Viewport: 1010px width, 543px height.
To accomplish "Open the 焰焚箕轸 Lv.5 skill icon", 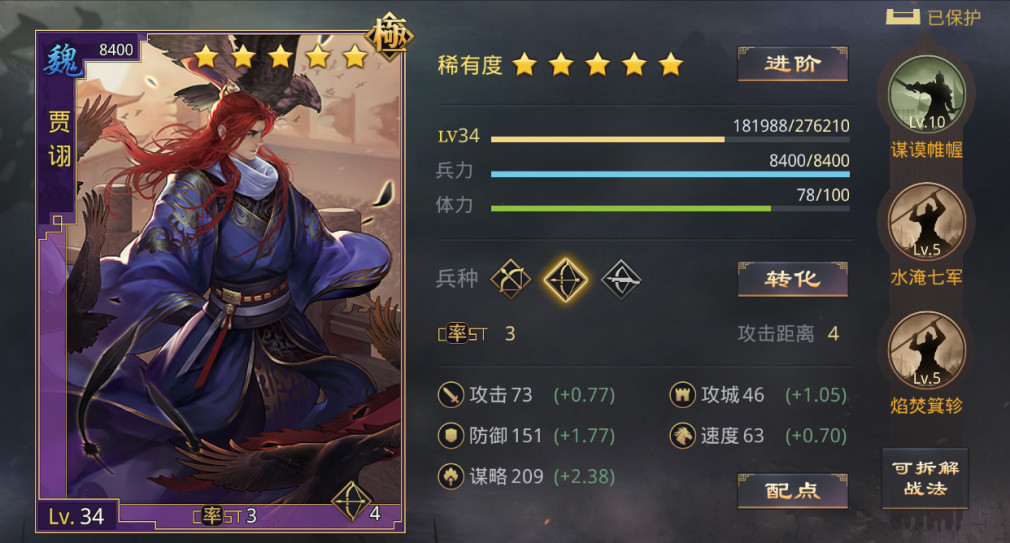I will (x=926, y=350).
